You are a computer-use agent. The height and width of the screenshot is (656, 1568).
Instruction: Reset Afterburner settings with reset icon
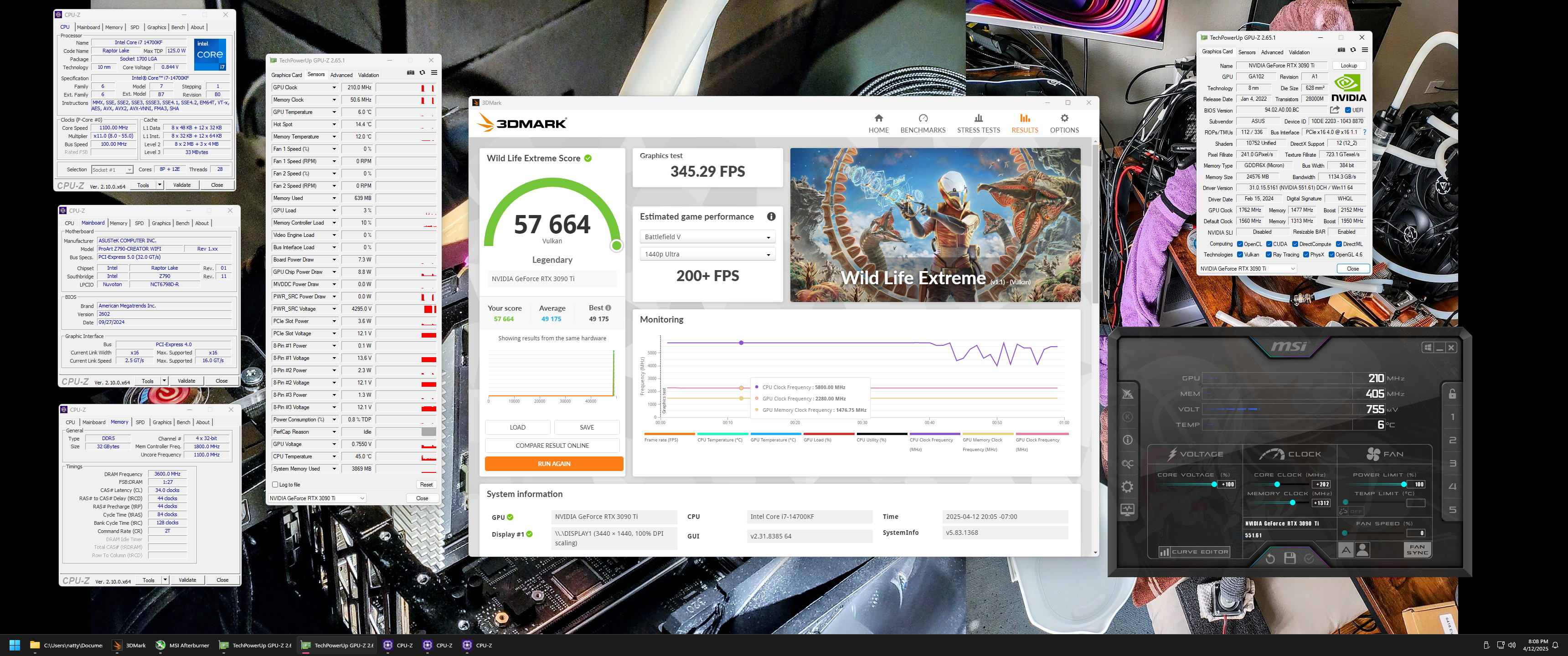click(1270, 558)
